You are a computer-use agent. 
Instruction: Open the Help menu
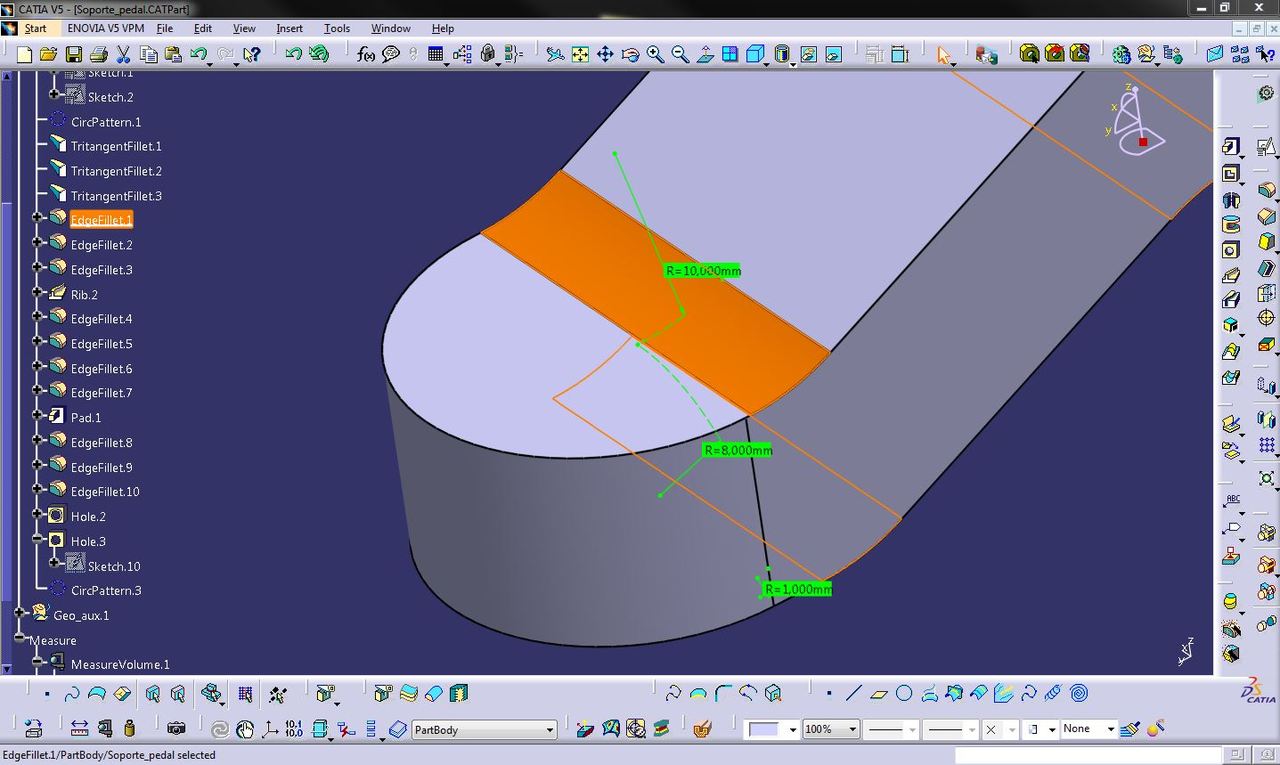tap(443, 28)
